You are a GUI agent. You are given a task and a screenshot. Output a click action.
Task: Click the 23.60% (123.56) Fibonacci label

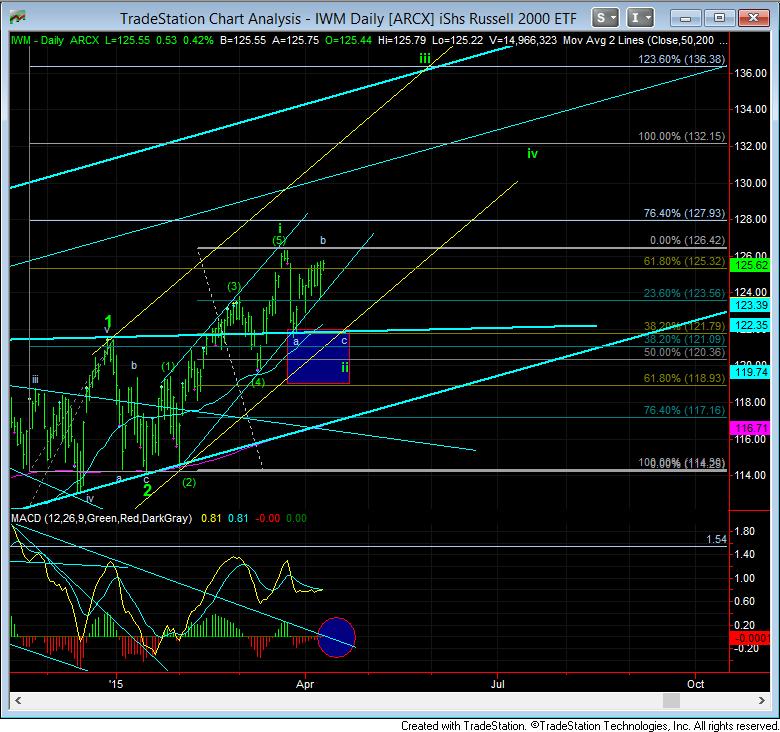coord(684,293)
